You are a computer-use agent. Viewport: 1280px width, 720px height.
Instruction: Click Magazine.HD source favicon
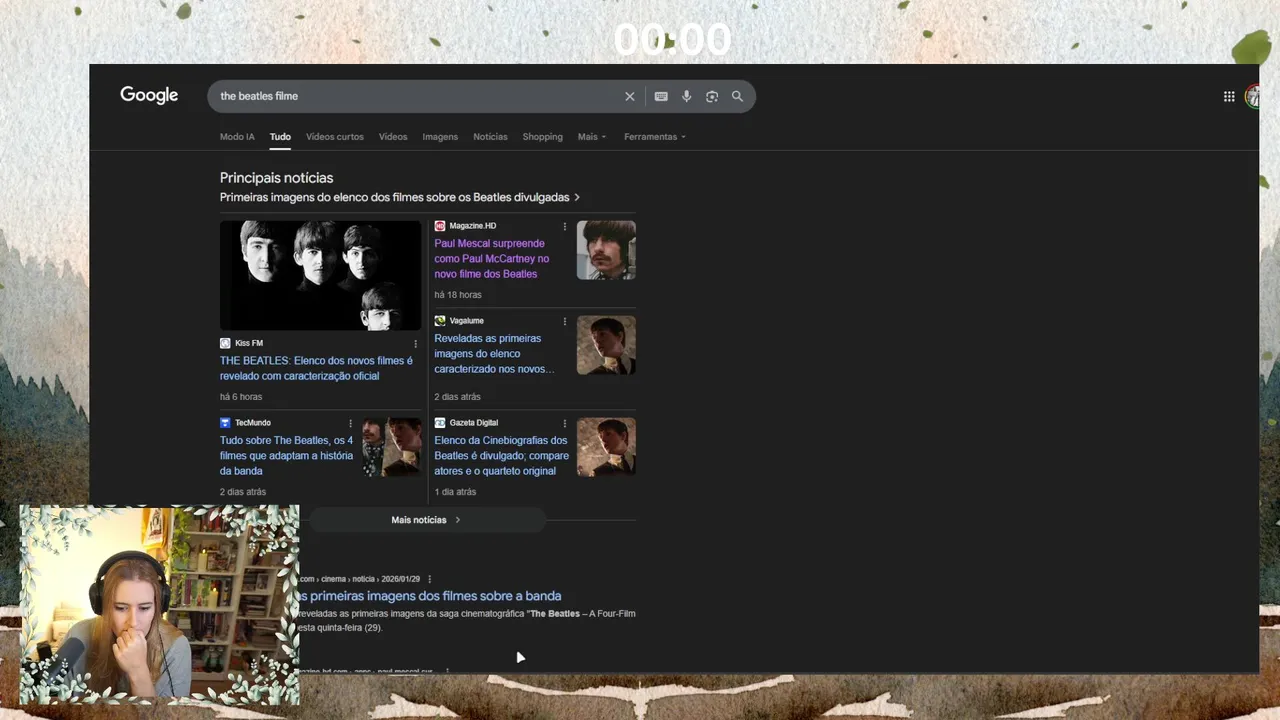(440, 226)
